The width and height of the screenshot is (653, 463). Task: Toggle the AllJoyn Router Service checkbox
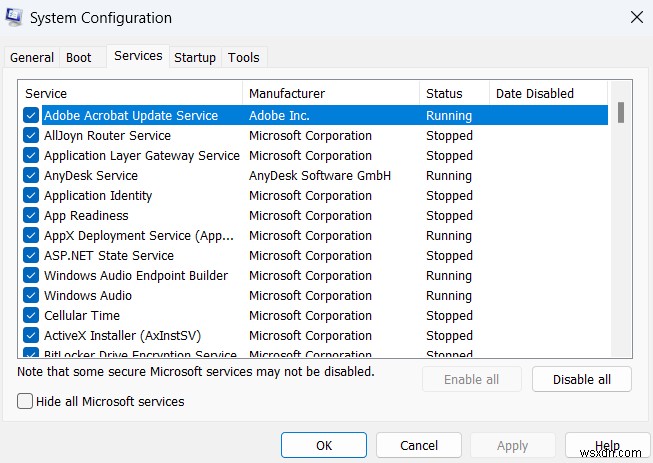tap(31, 136)
